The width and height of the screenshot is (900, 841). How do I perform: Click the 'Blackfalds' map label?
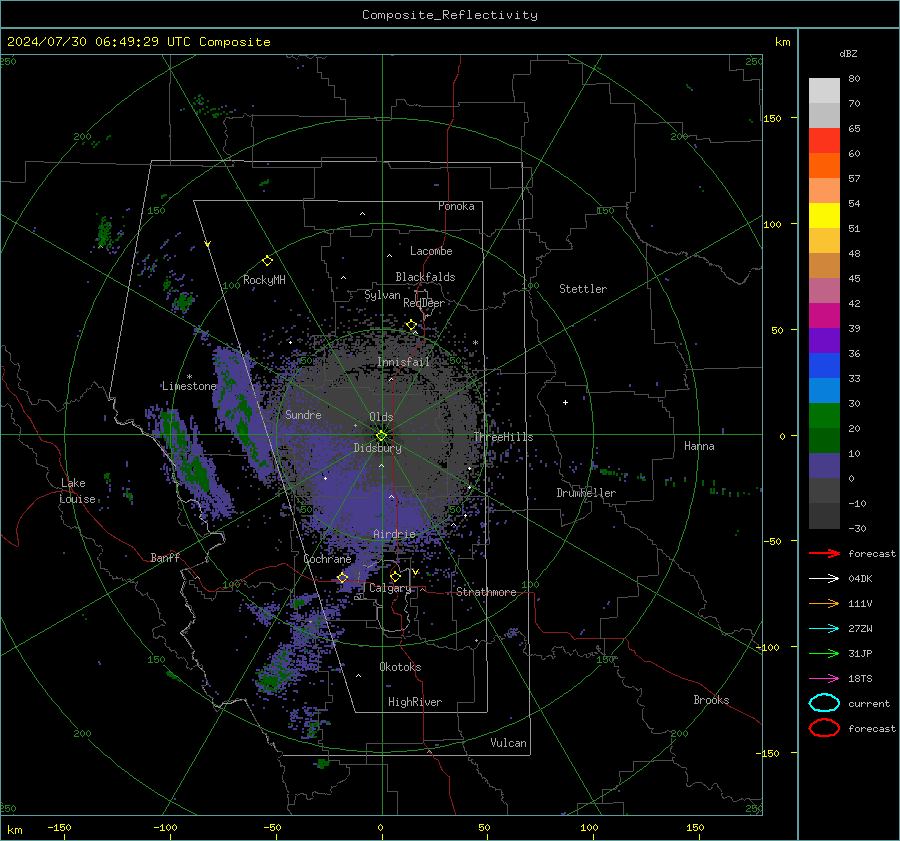click(x=425, y=277)
